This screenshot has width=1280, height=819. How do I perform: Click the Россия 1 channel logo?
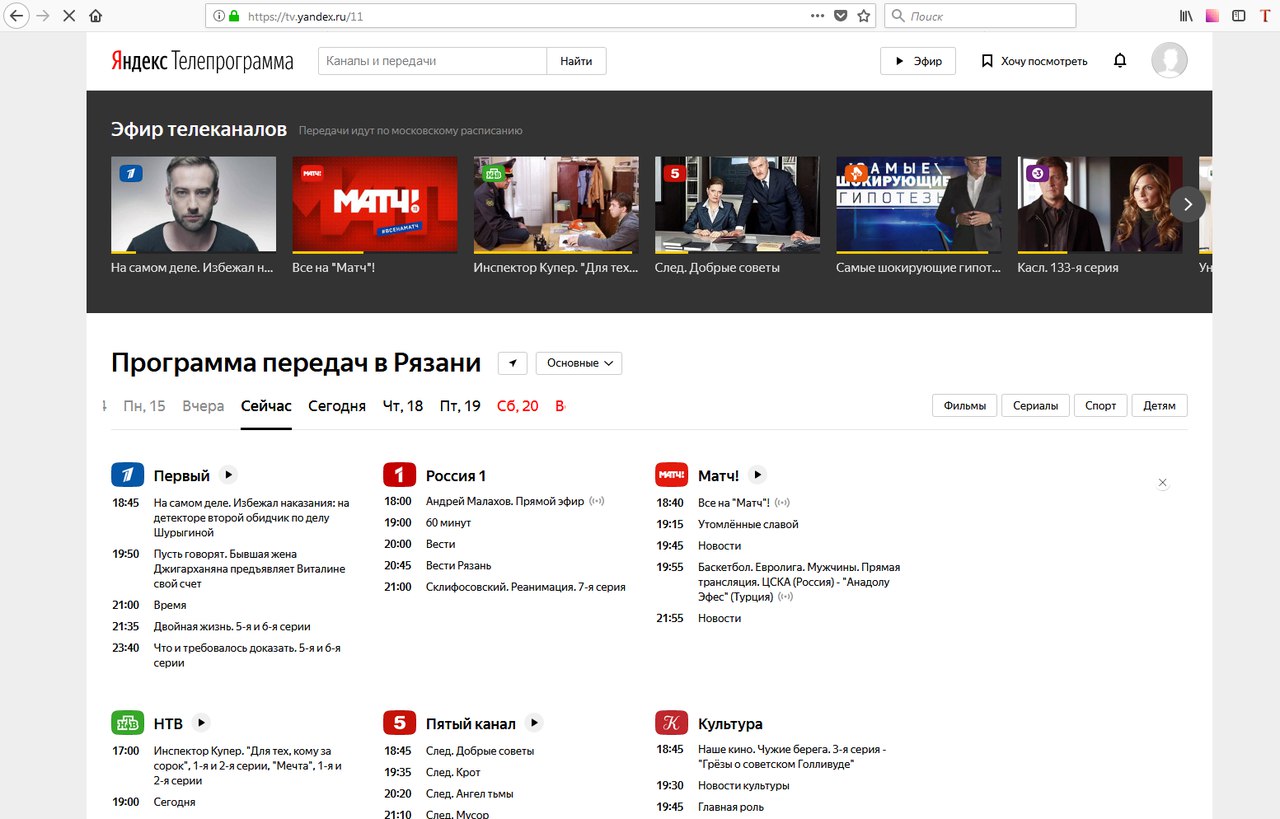[400, 475]
